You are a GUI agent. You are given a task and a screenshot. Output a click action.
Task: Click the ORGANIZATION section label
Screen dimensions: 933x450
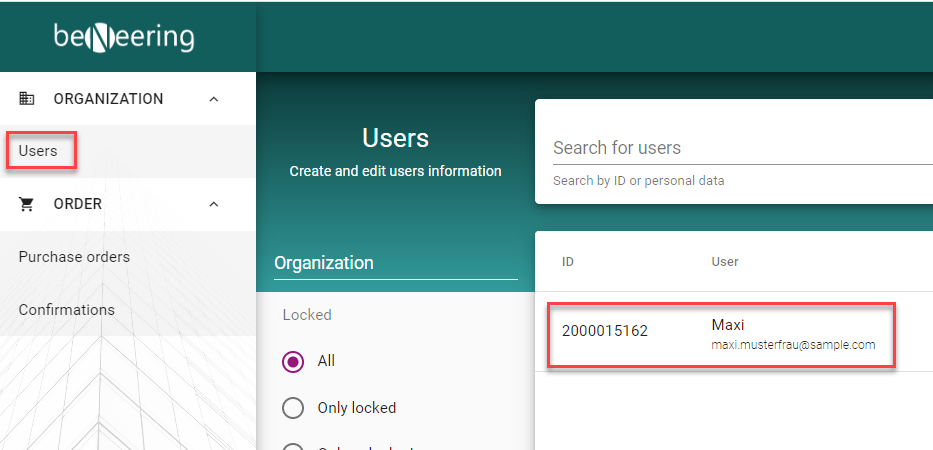click(x=108, y=99)
